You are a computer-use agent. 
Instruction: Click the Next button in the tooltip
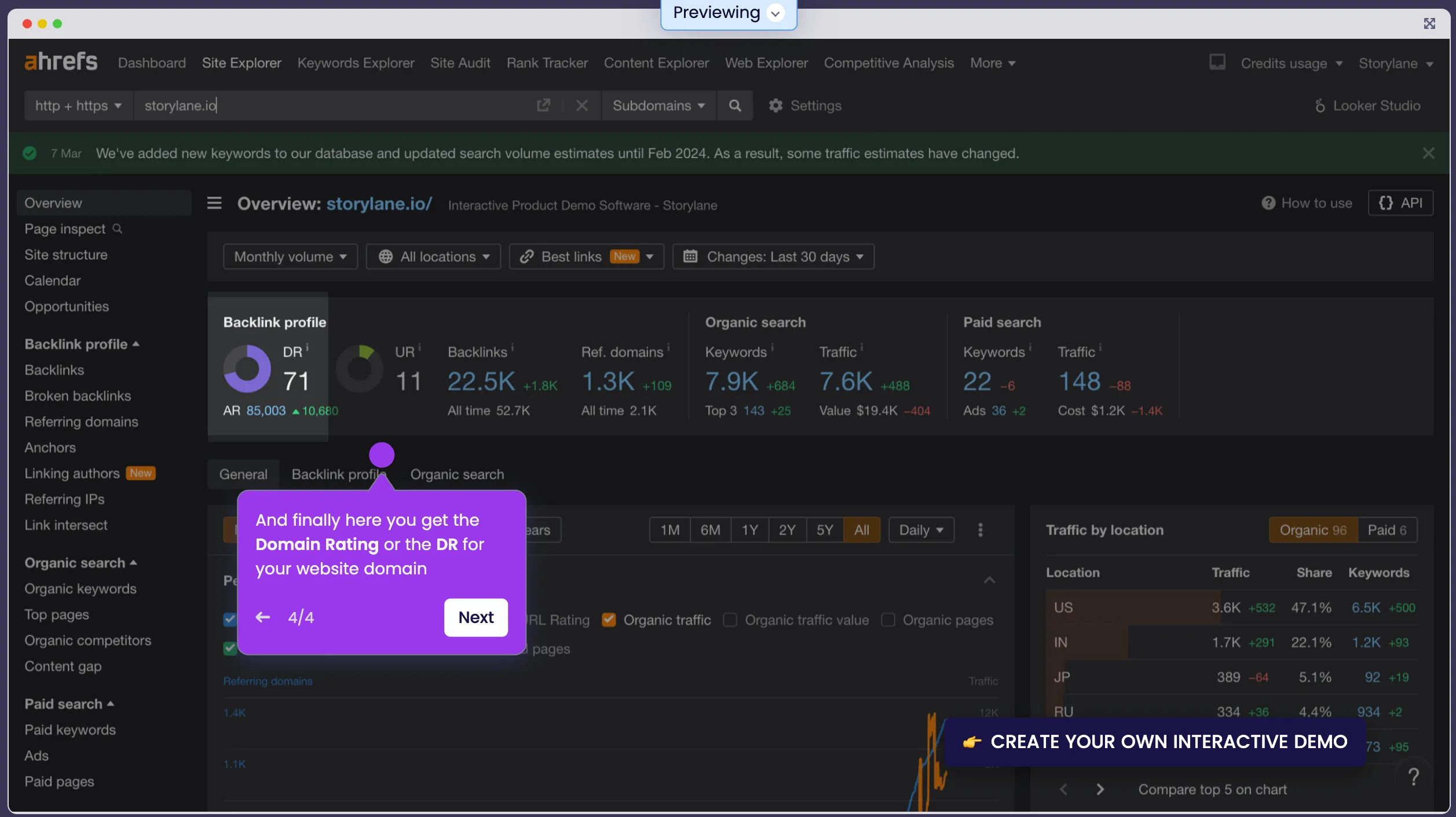(x=475, y=617)
